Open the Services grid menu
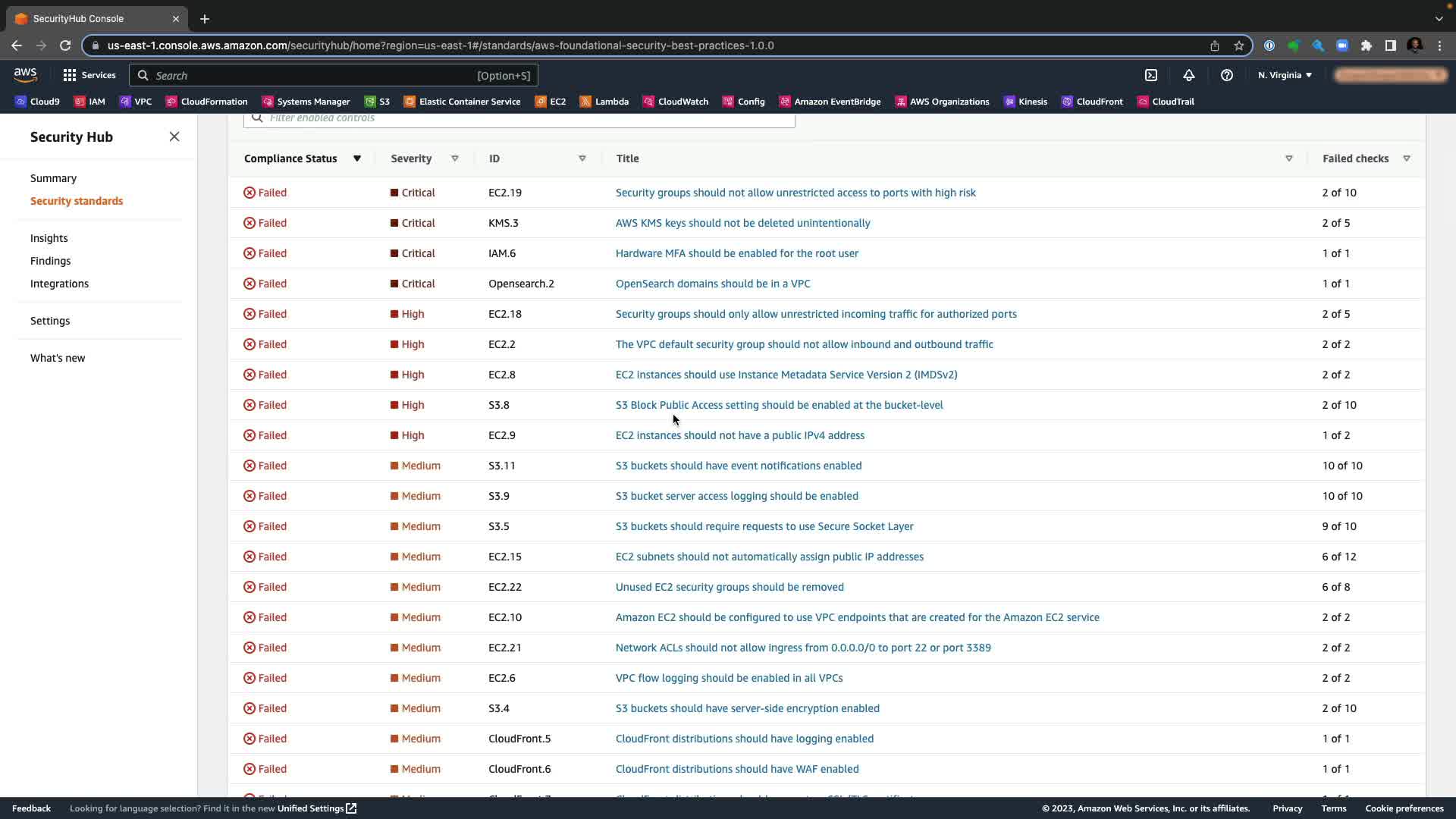This screenshot has width=1456, height=819. (x=89, y=75)
